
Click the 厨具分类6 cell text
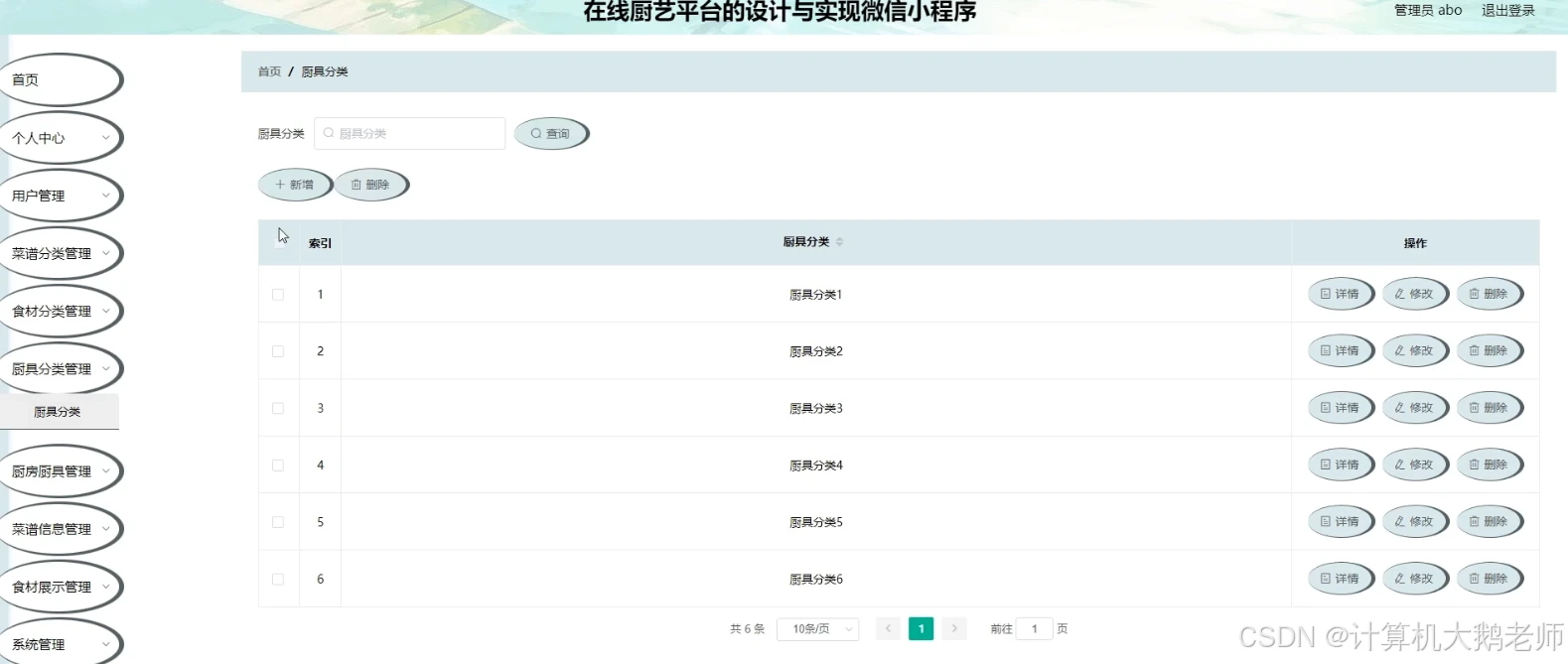click(x=815, y=579)
